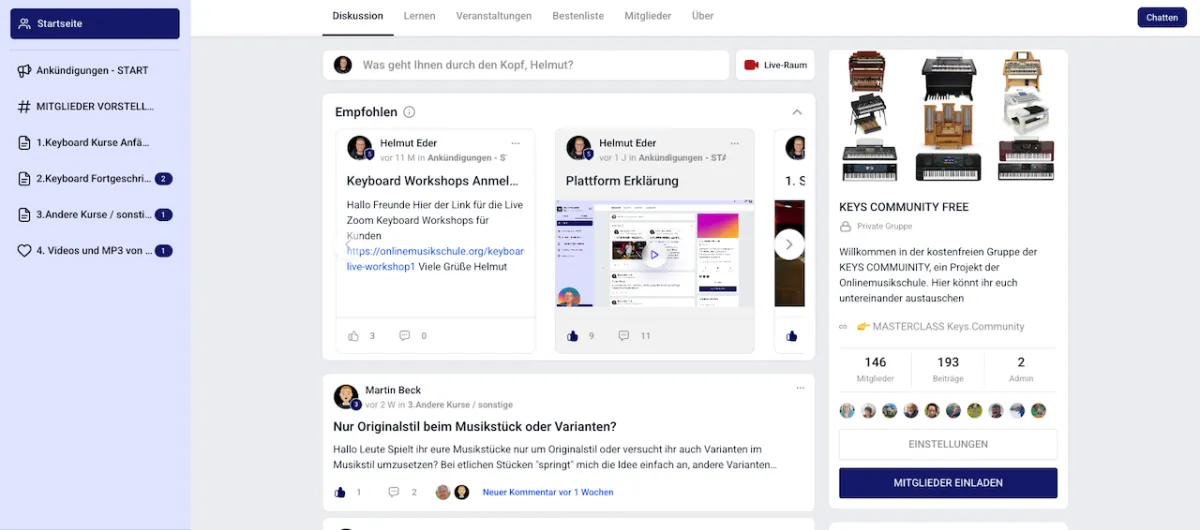This screenshot has height=530, width=1200.
Task: Open the EINSTELLUNGEN button
Action: [948, 444]
